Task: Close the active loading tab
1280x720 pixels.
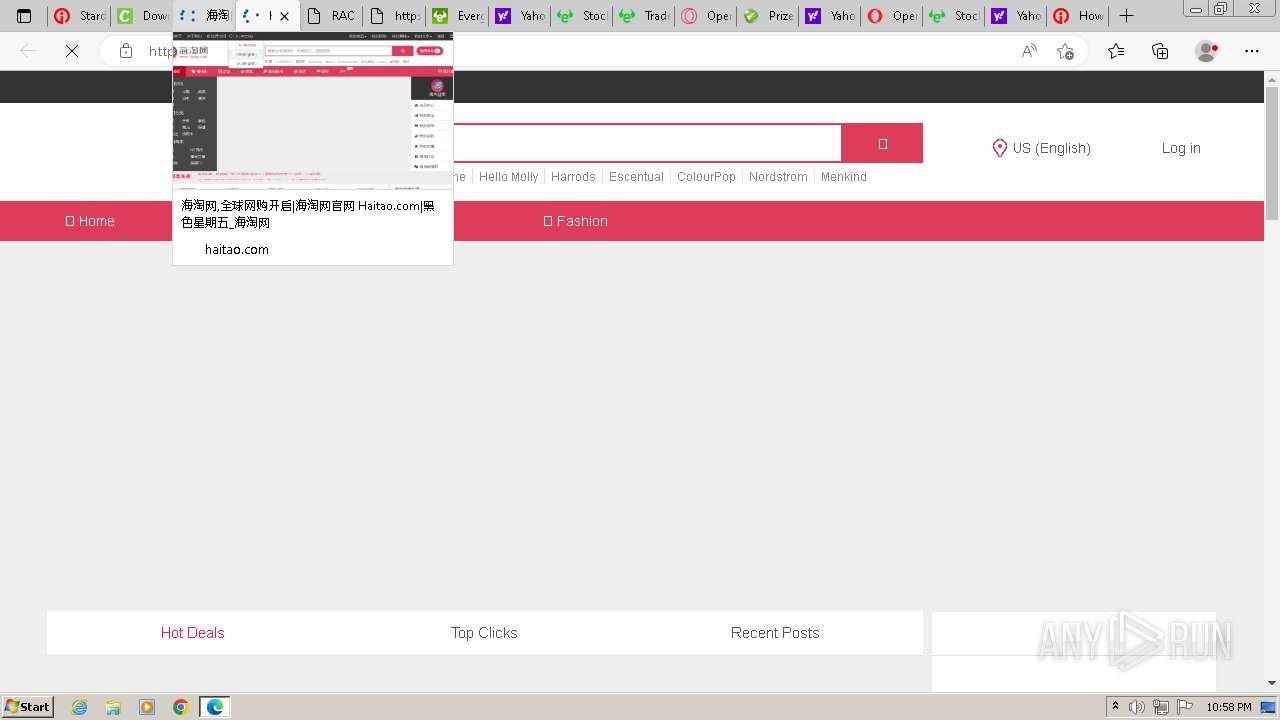Action: pyautogui.click(x=284, y=16)
